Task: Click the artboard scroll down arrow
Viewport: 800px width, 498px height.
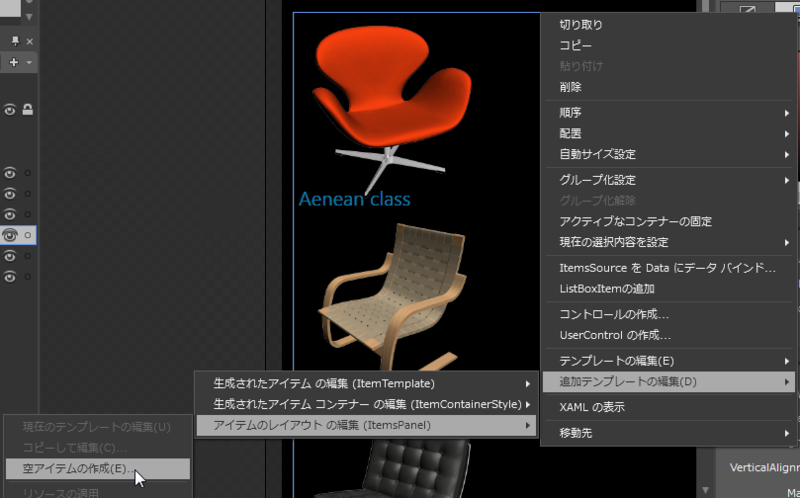Action: point(705,490)
